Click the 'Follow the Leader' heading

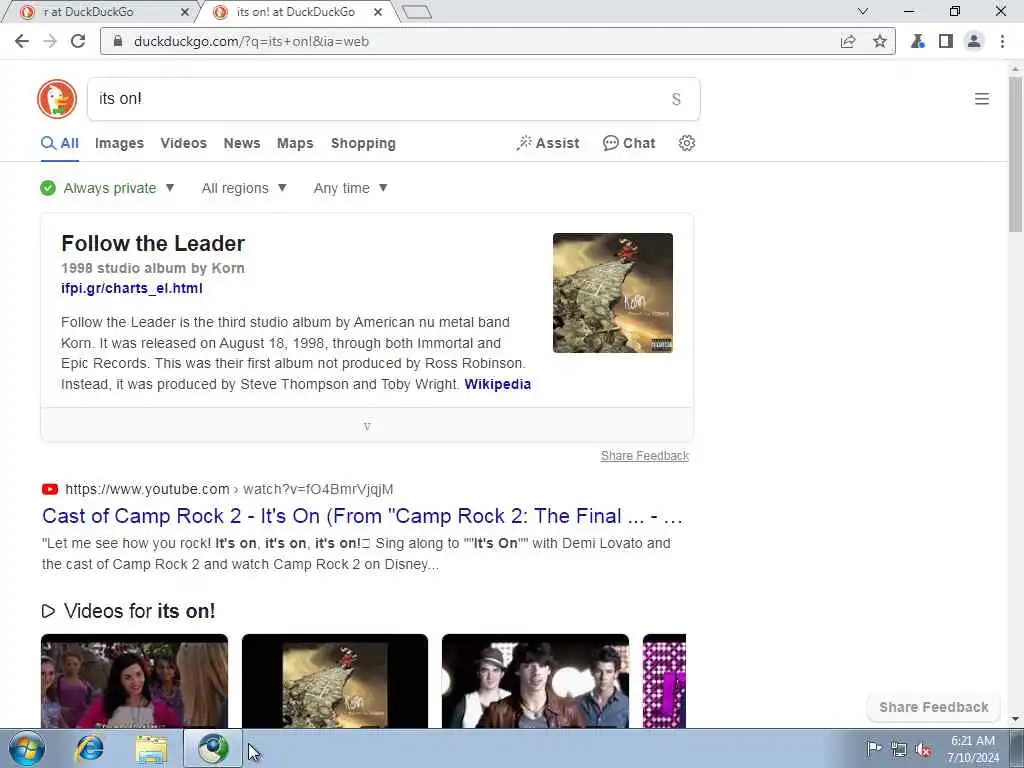[x=153, y=243]
